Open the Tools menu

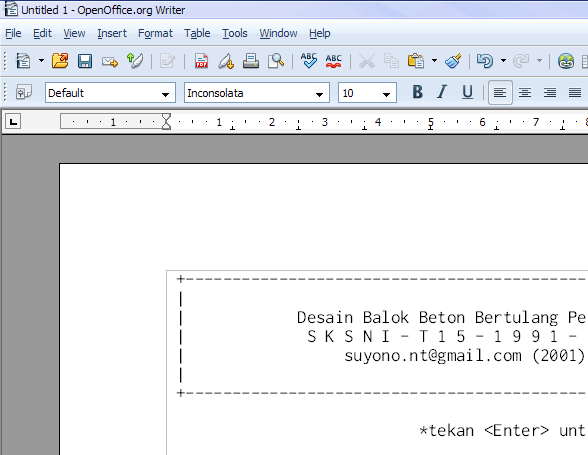(x=235, y=33)
